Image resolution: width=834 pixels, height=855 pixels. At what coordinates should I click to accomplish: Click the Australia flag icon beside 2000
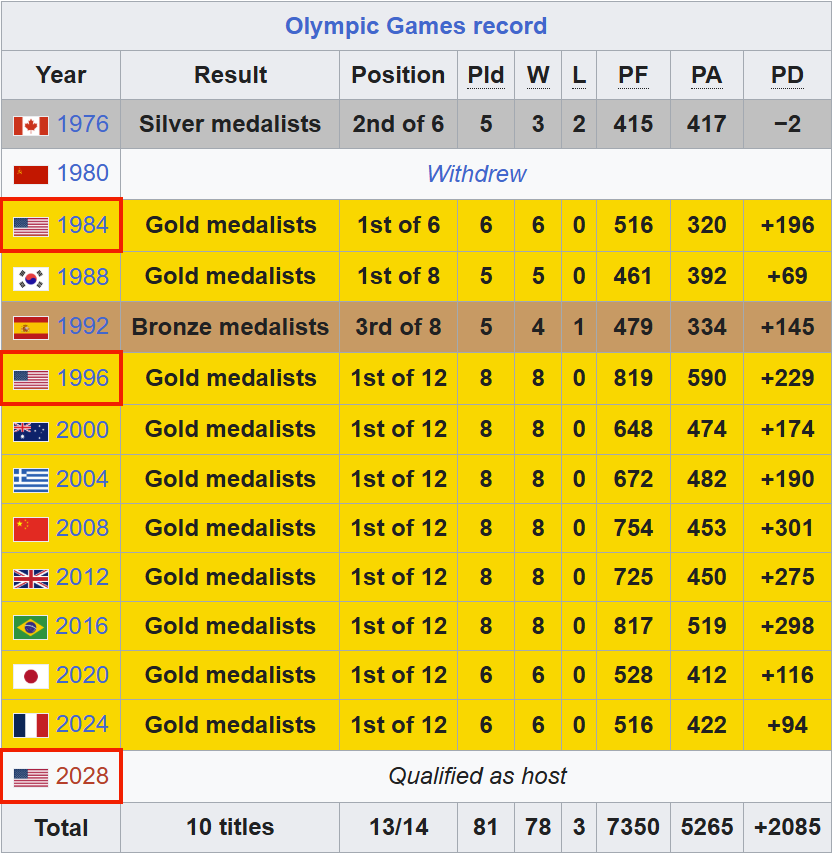31,431
